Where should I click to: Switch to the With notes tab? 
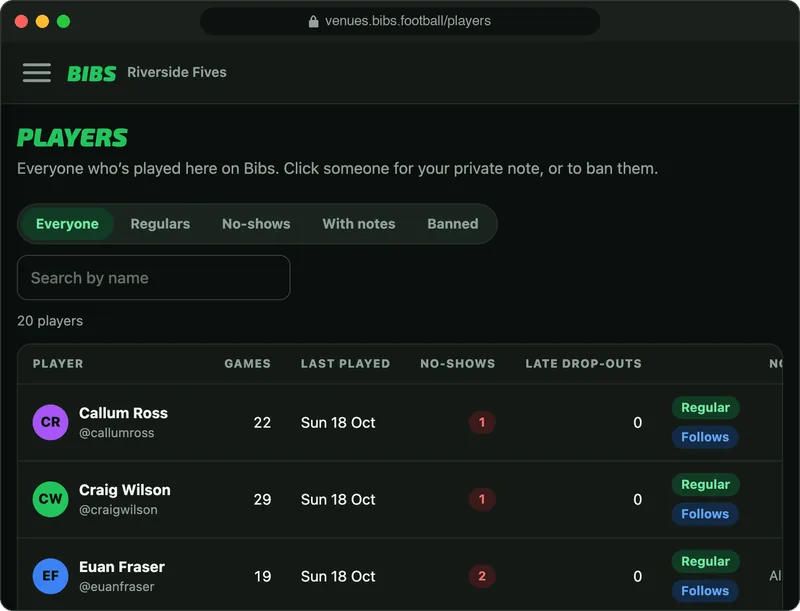tap(359, 224)
